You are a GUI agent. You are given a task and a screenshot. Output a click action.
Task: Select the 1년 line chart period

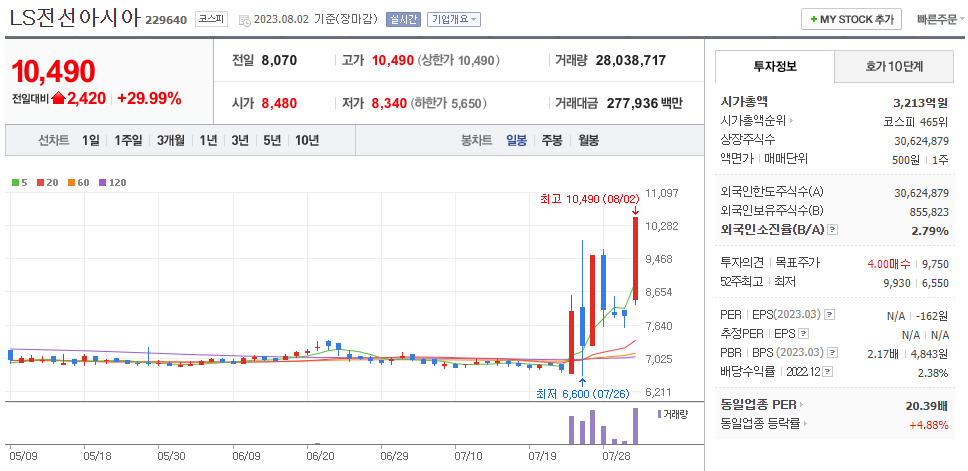click(208, 140)
